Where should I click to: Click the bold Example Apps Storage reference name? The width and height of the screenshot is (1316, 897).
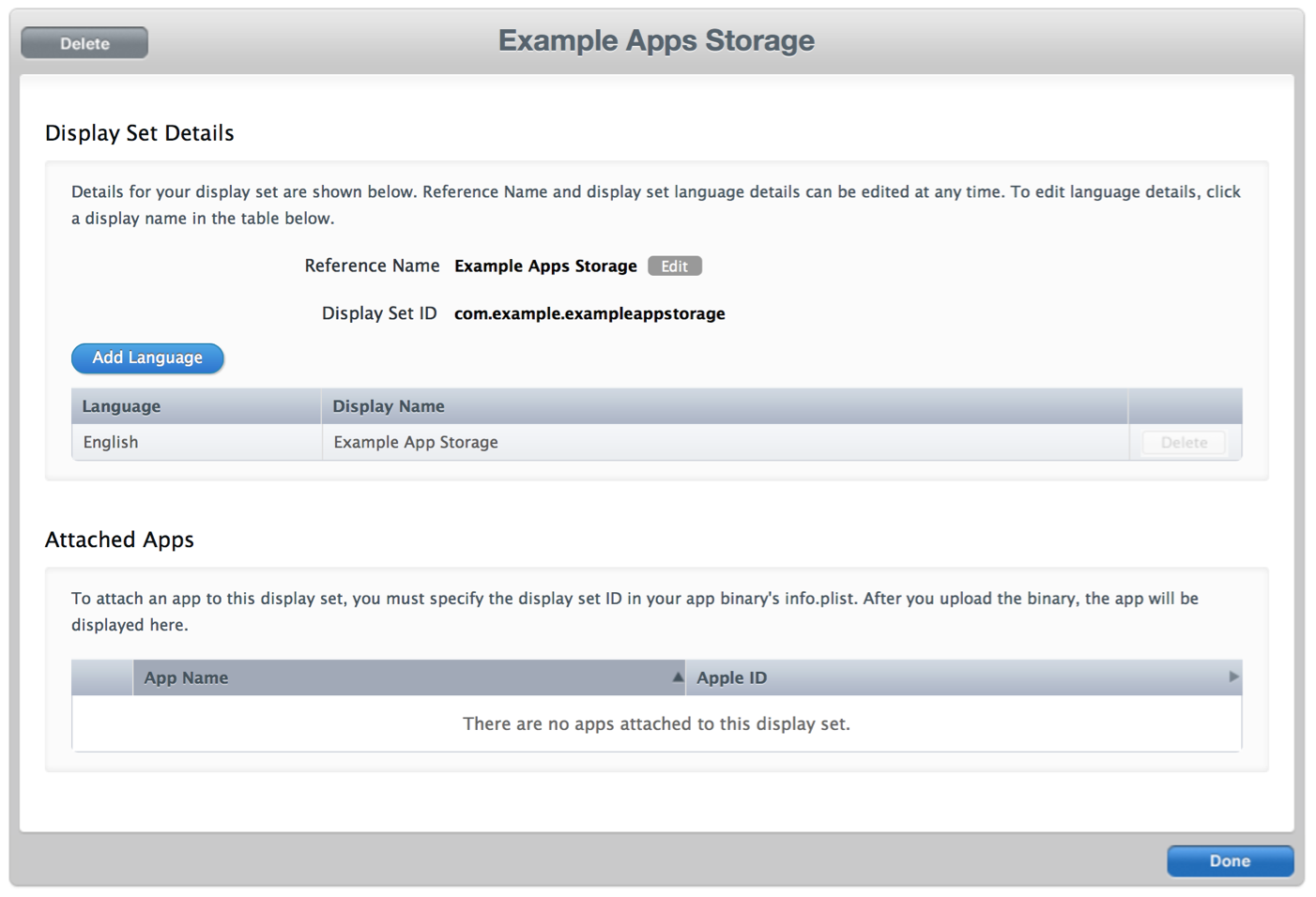(545, 266)
